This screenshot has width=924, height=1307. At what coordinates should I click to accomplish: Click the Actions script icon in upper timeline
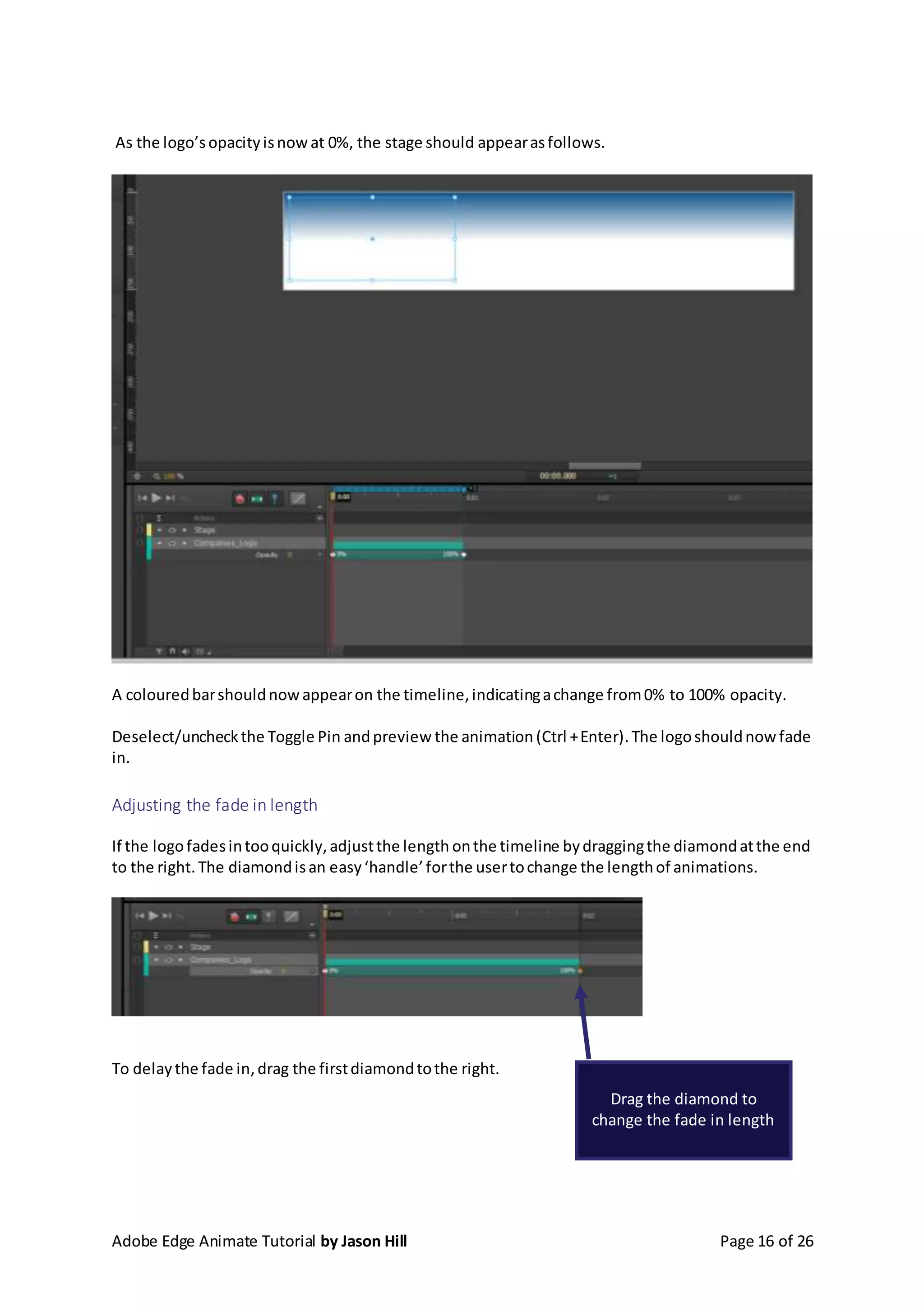click(159, 518)
